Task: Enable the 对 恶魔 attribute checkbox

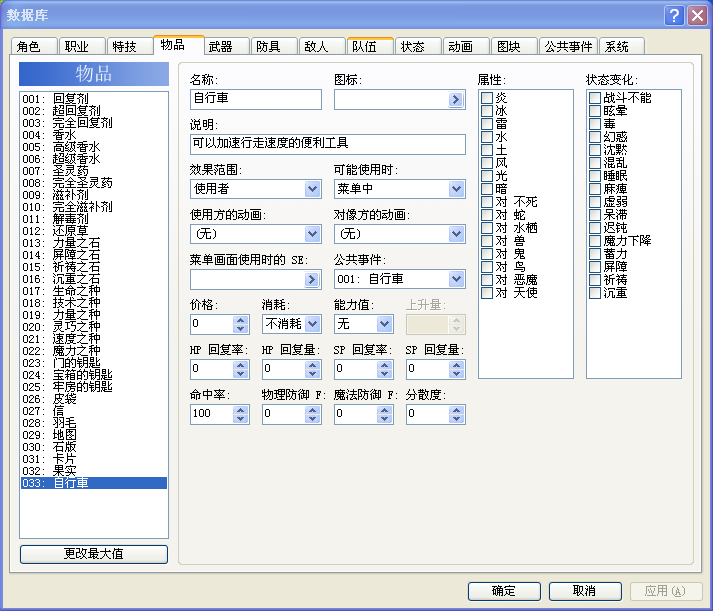Action: click(487, 280)
